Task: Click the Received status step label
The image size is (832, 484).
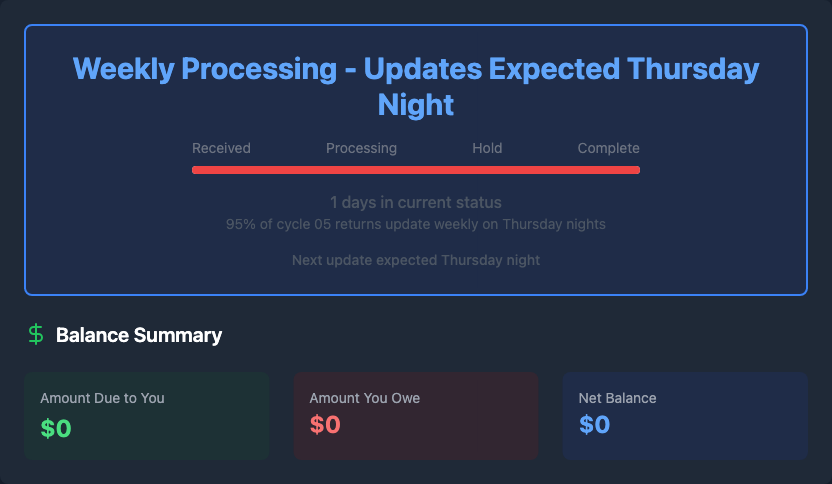Action: coord(221,148)
